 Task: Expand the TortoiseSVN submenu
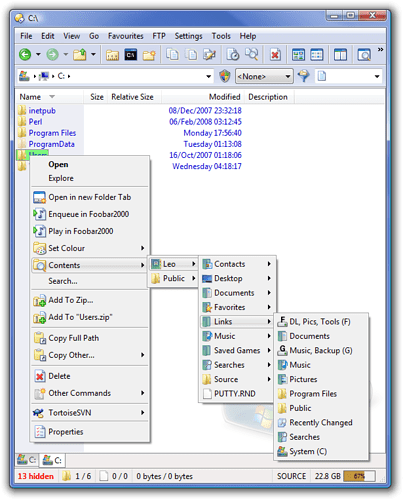[90, 413]
